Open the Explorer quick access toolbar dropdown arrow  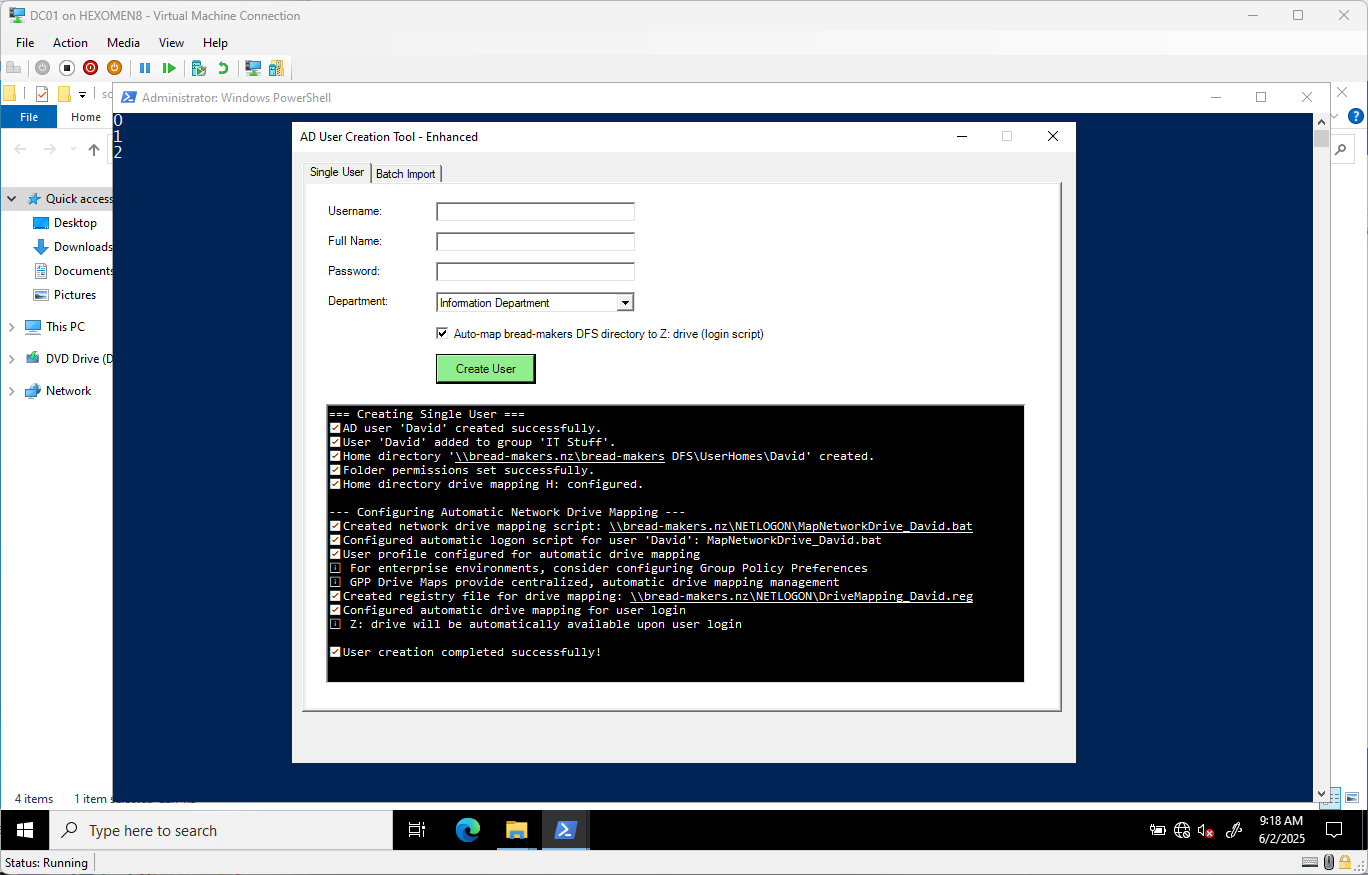point(82,95)
